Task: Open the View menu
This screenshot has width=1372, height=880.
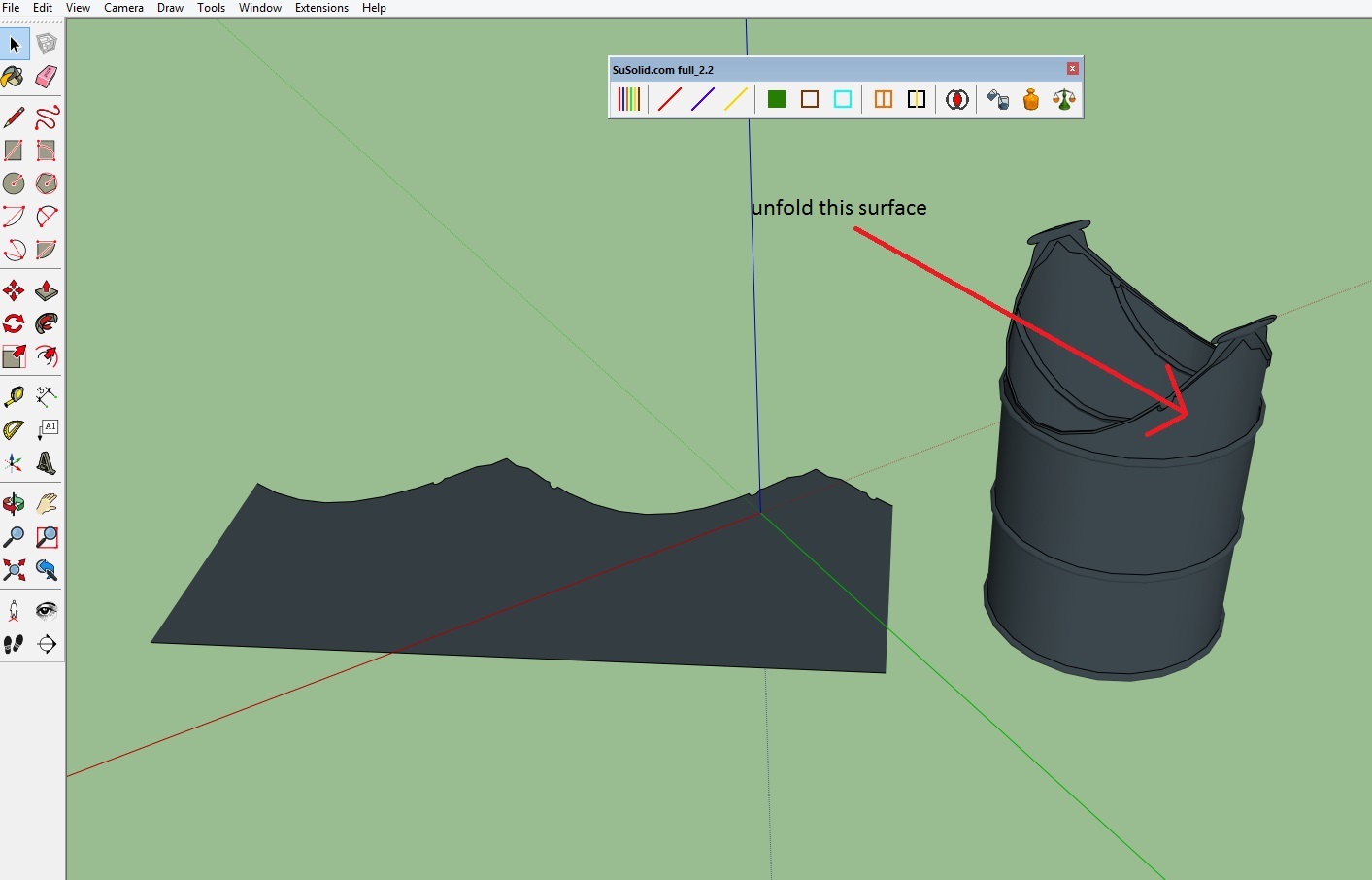Action: coord(78,8)
